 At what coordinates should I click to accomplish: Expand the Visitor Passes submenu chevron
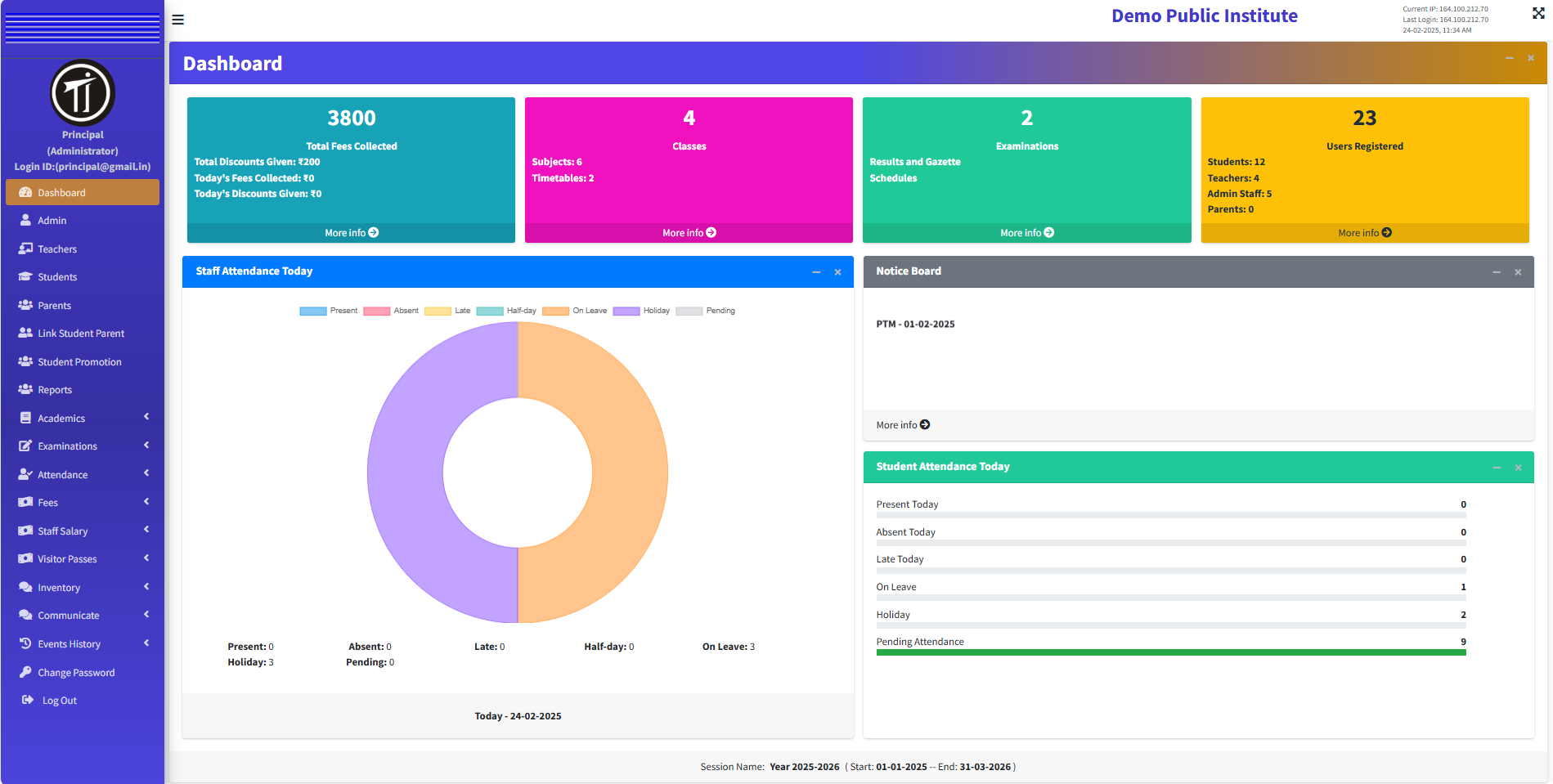pos(146,558)
